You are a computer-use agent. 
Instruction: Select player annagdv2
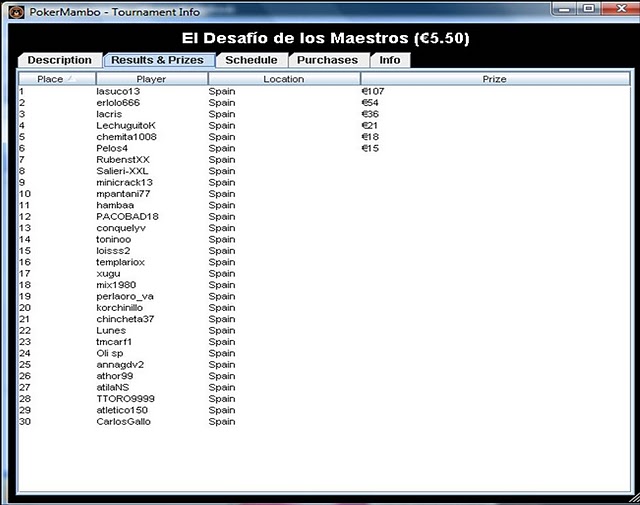click(120, 365)
